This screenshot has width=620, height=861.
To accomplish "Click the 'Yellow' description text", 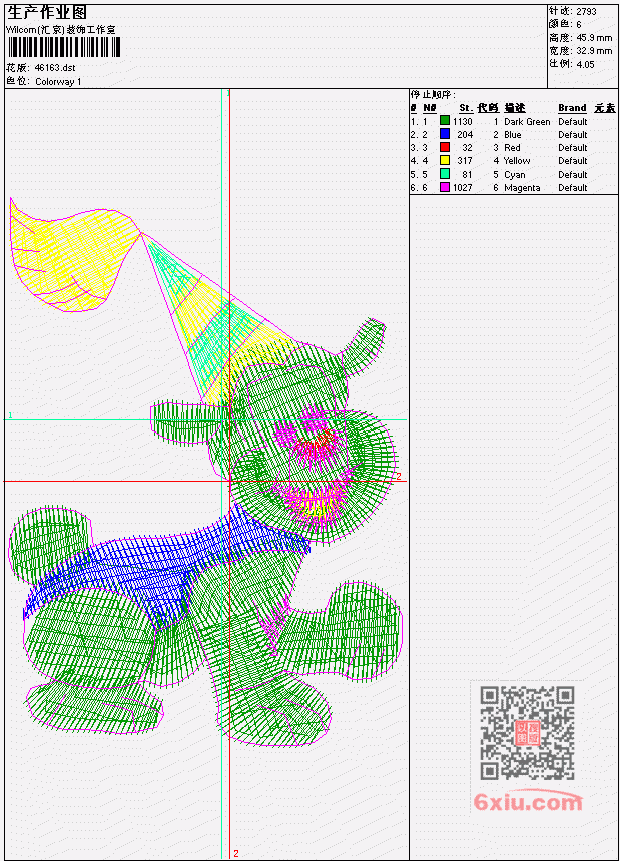I will click(517, 161).
